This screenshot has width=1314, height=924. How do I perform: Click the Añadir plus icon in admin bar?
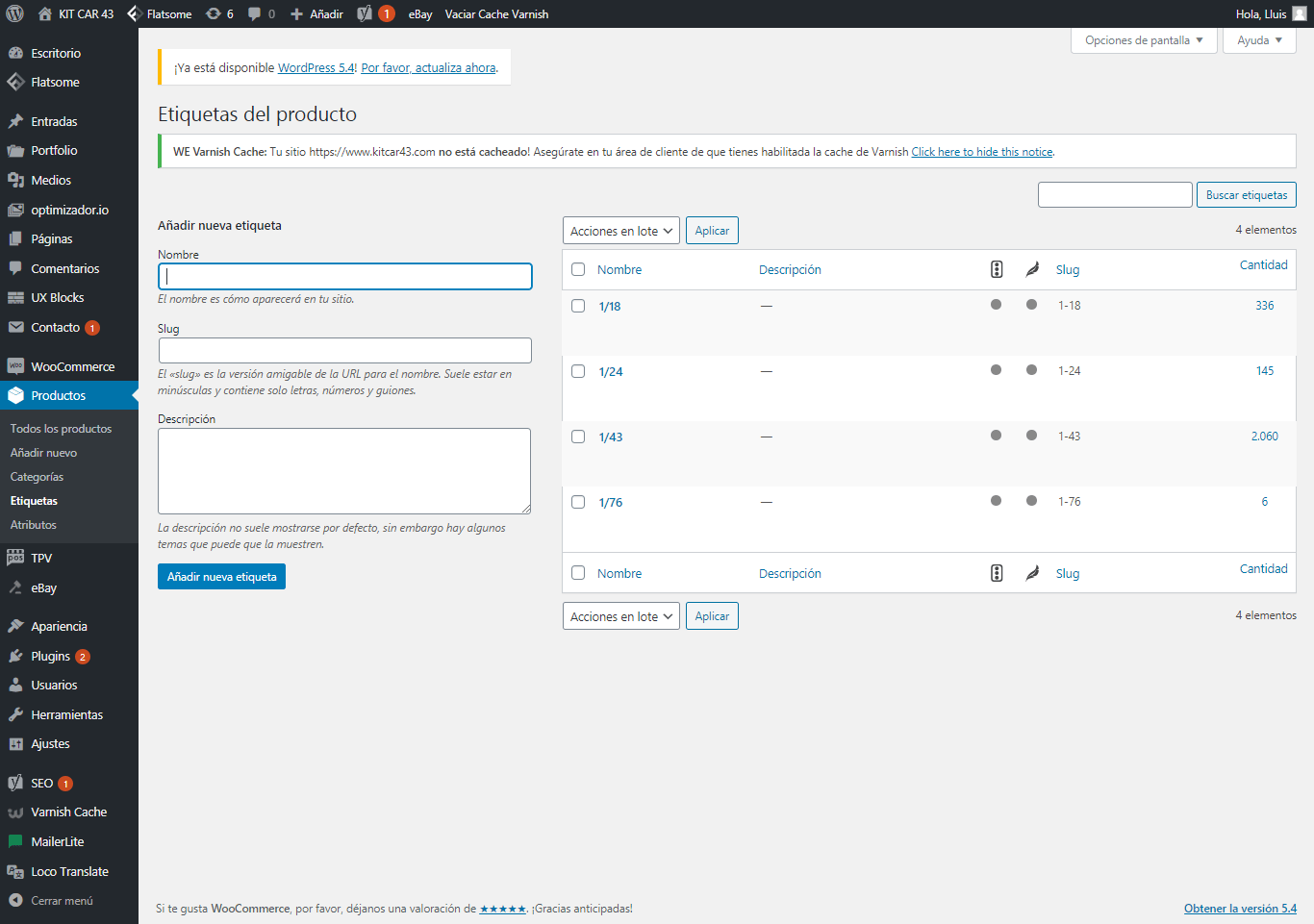(x=297, y=13)
